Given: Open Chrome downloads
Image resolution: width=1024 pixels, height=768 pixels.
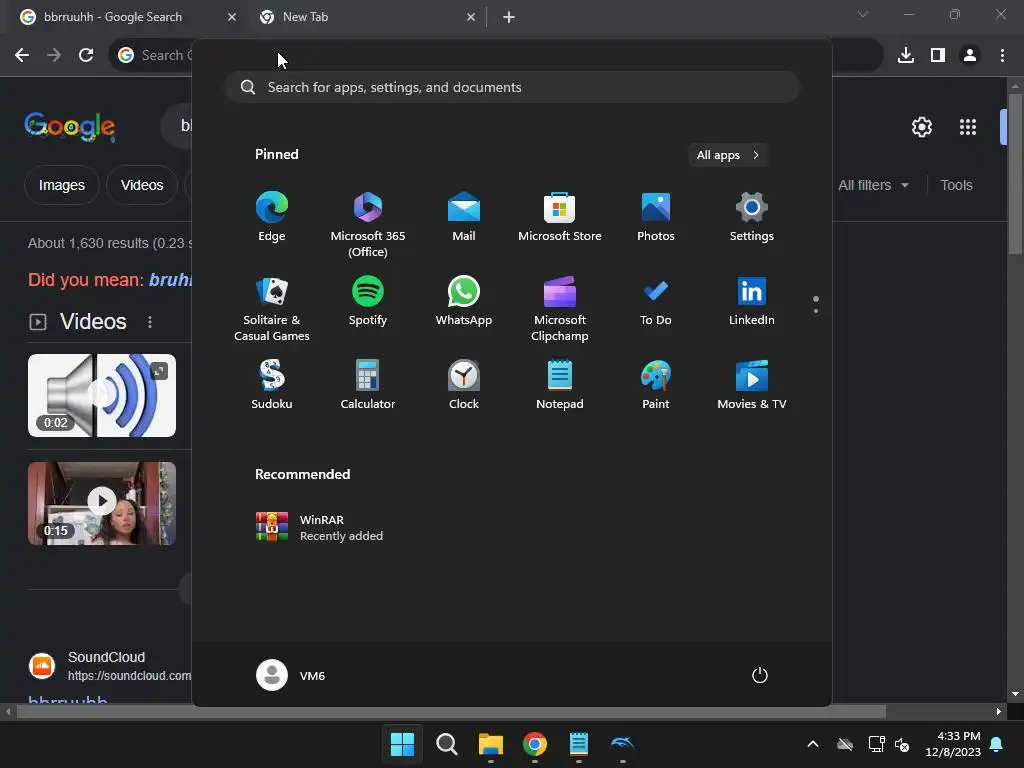Looking at the screenshot, I should click(x=906, y=55).
